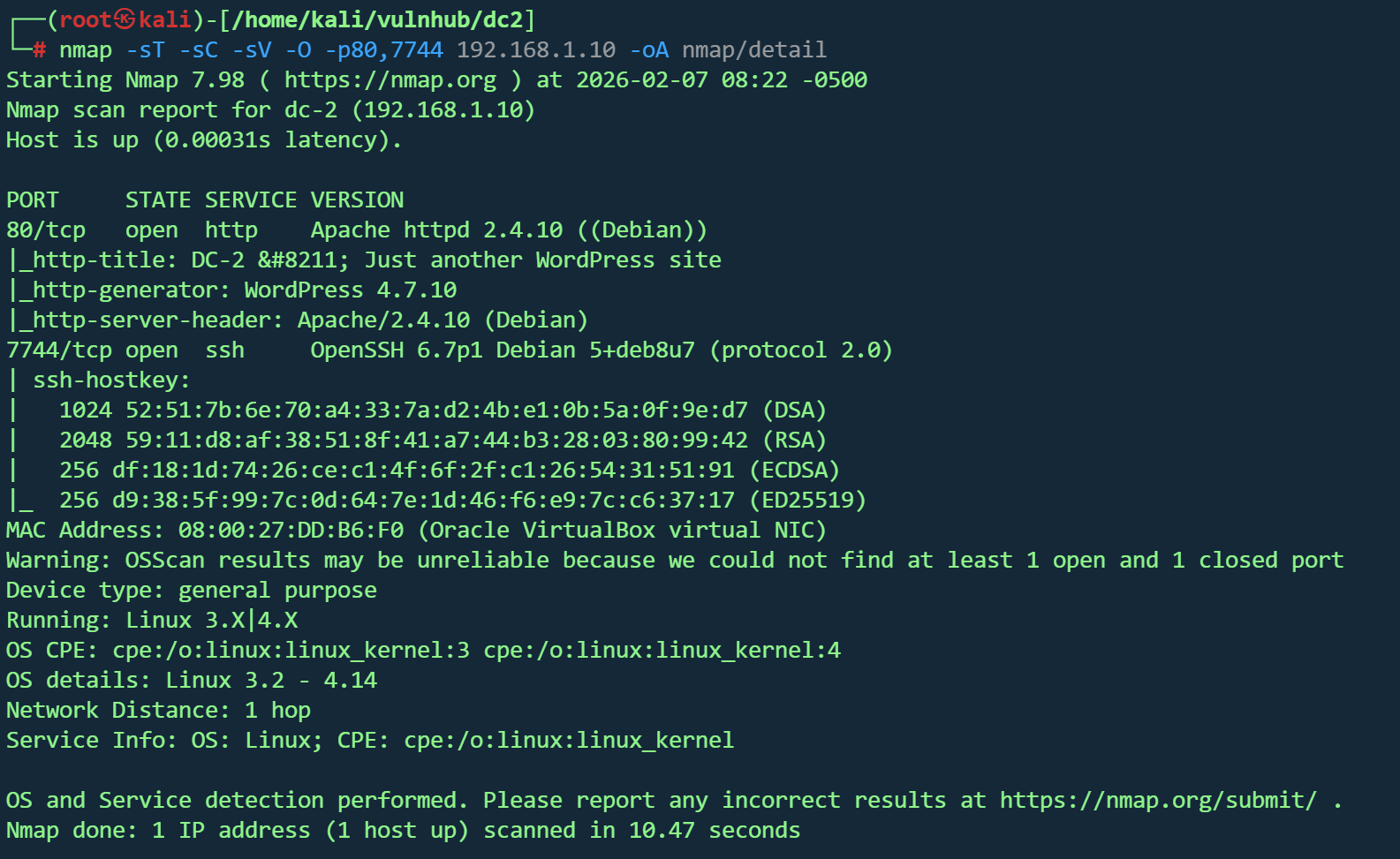This screenshot has width=1400, height=859.
Task: Click the red hash prompt symbol
Action: click(x=40, y=50)
